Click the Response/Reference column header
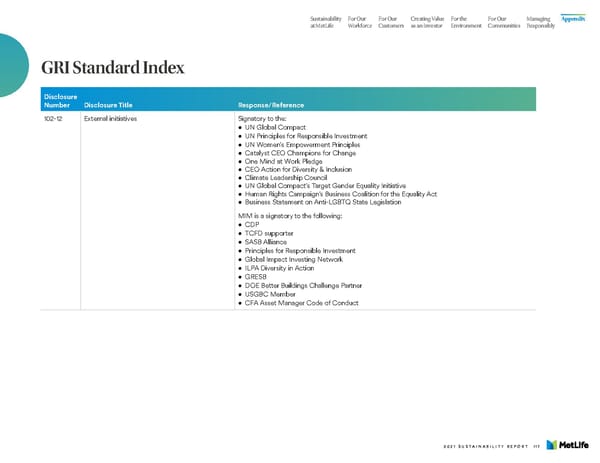 point(271,103)
